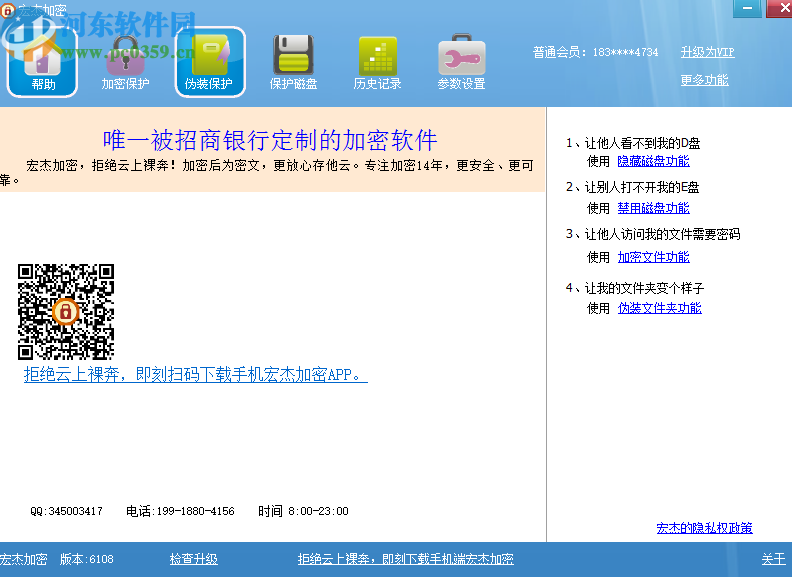Open the 历史记录 history icon
The height and width of the screenshot is (577, 792).
coord(377,62)
